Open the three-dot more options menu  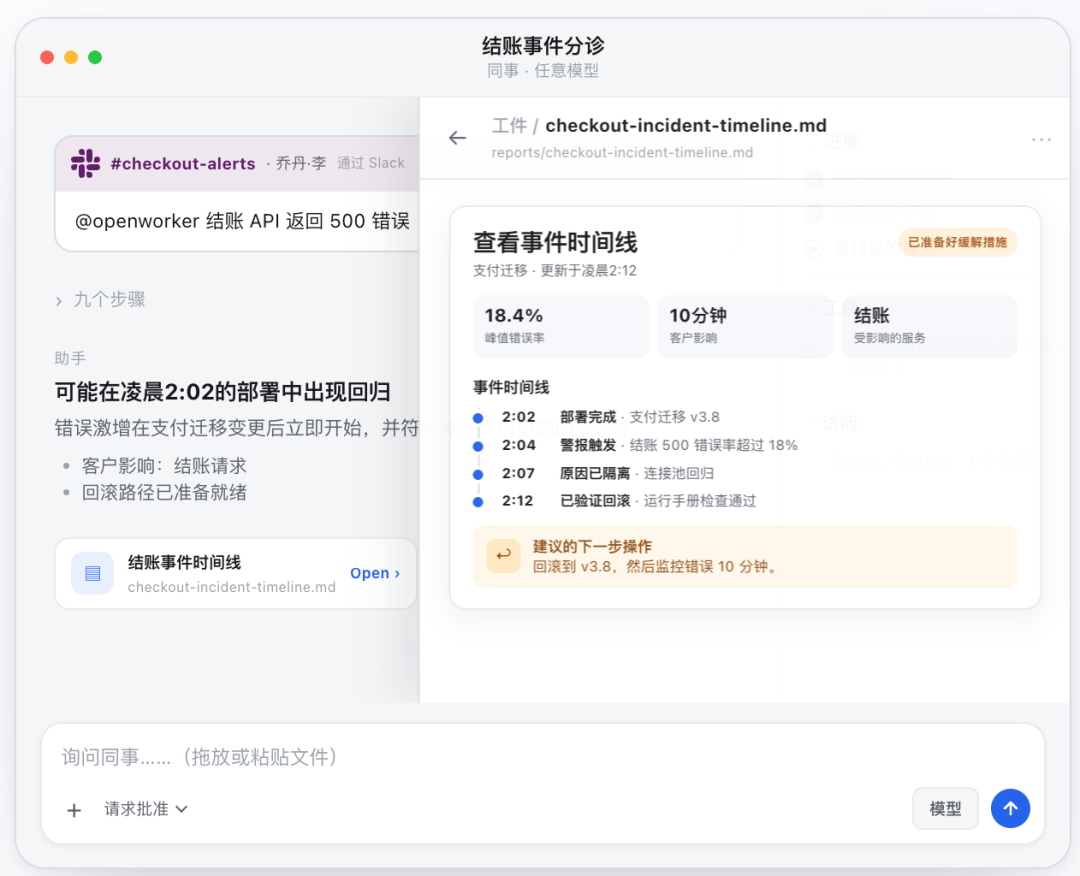tap(1041, 139)
